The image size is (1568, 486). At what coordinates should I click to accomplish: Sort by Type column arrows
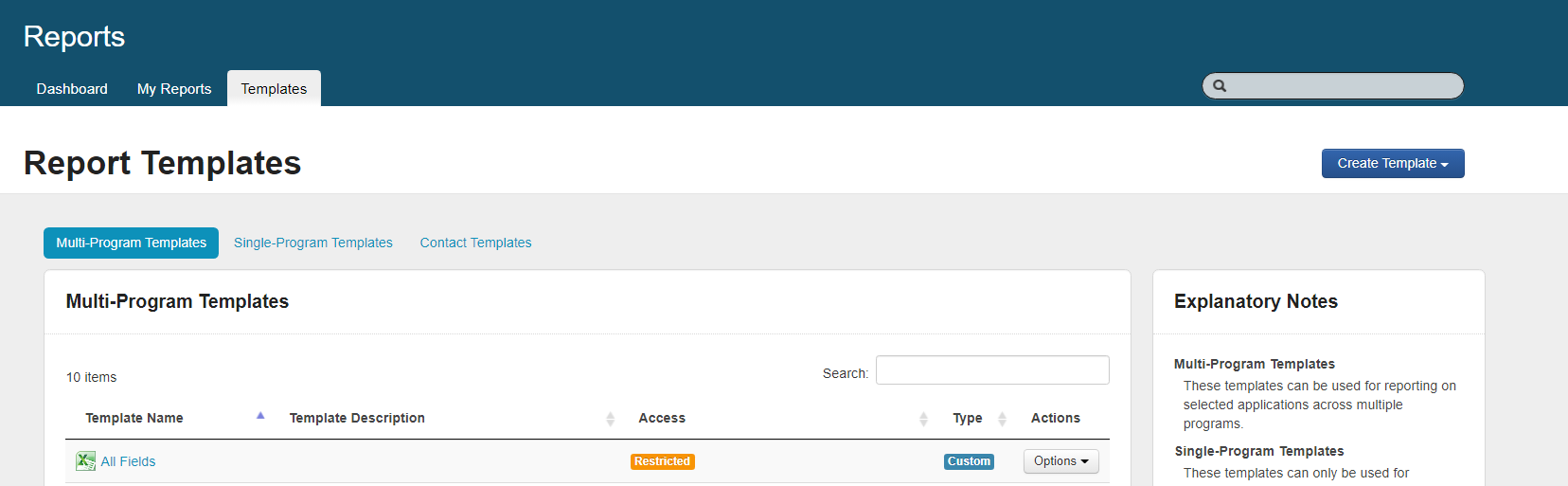coord(1002,419)
